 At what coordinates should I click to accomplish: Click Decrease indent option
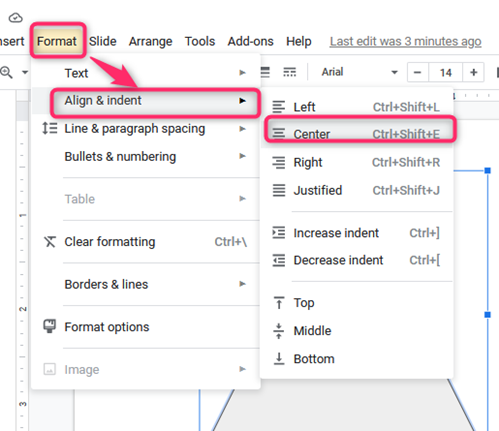pos(356,260)
